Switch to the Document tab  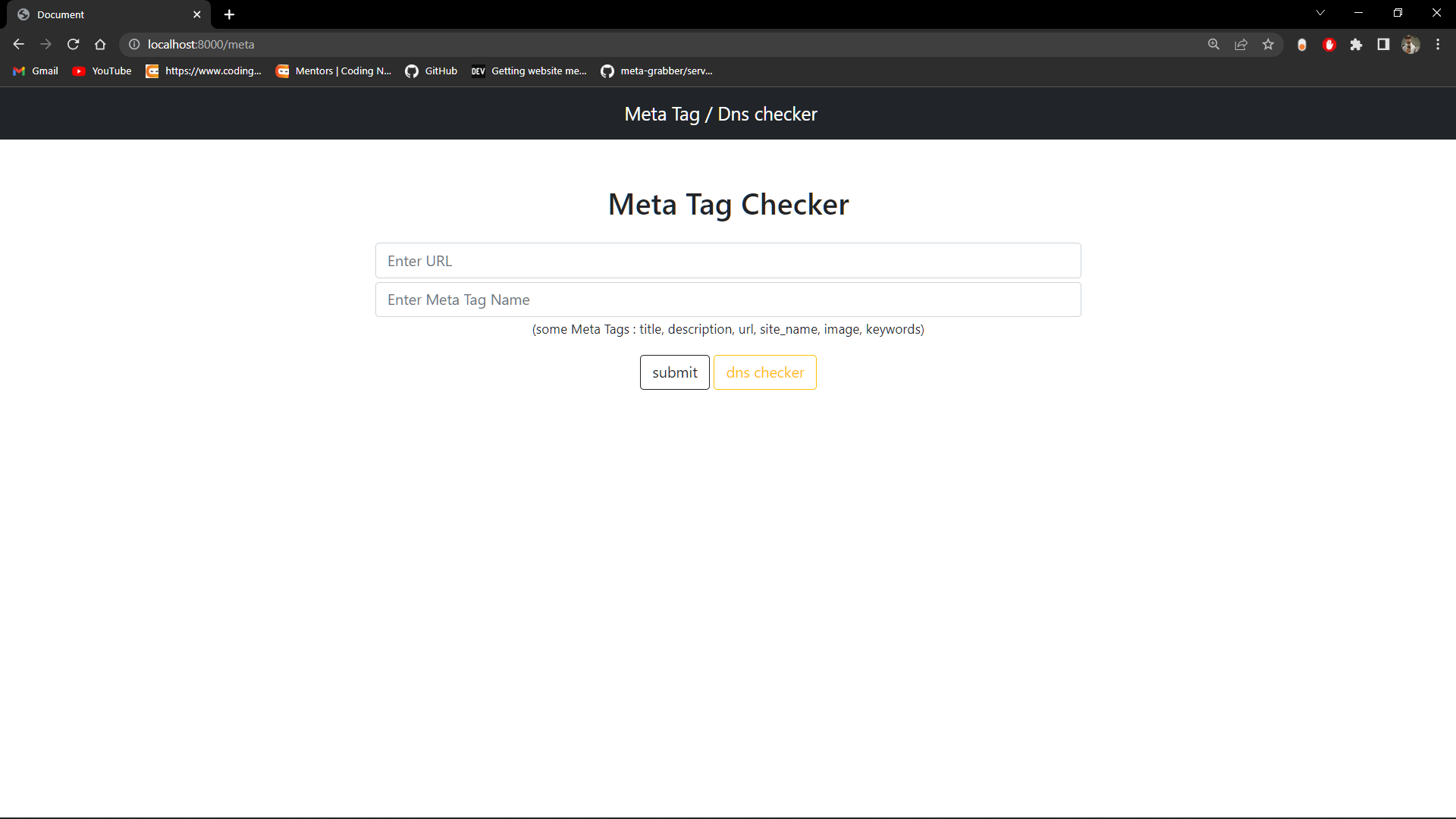(106, 14)
